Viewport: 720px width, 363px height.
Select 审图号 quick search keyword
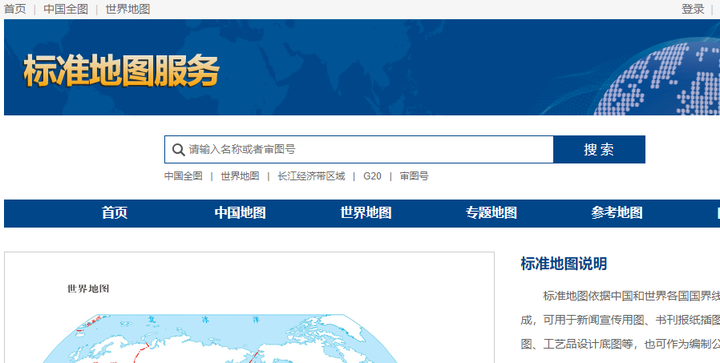pyautogui.click(x=414, y=176)
